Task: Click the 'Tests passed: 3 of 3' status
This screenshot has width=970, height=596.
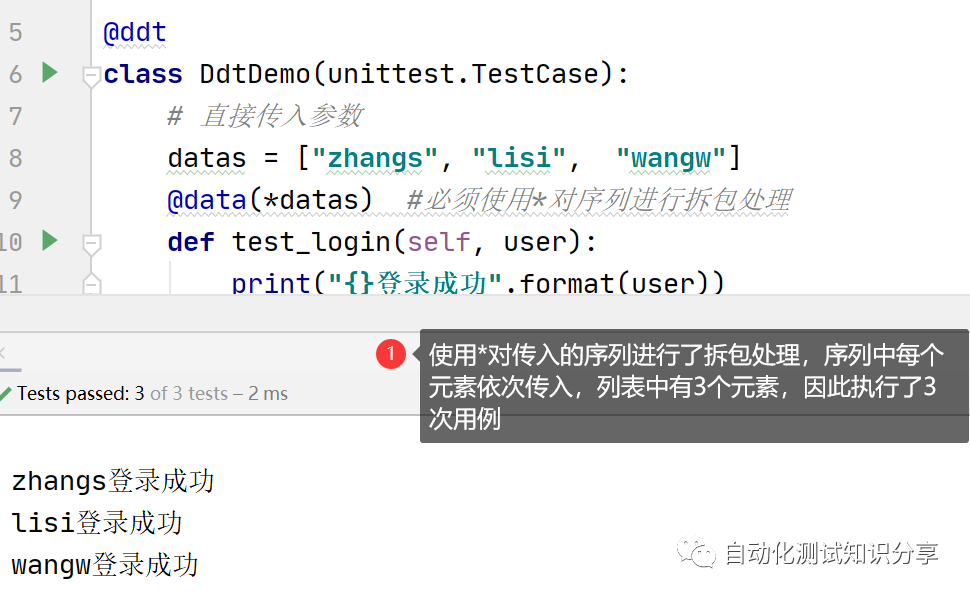Action: 152,394
